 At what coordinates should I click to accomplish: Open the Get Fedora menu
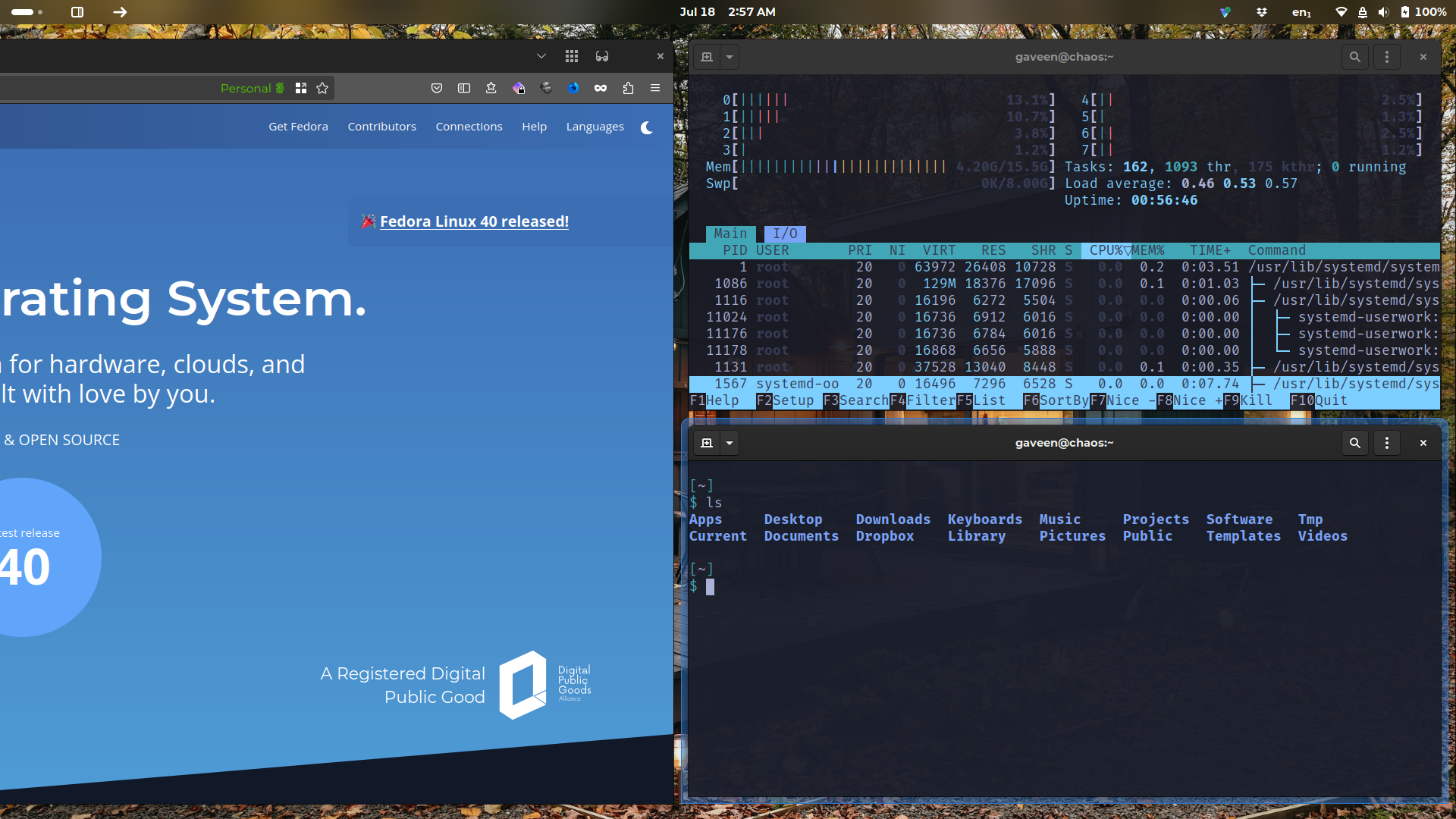tap(298, 127)
